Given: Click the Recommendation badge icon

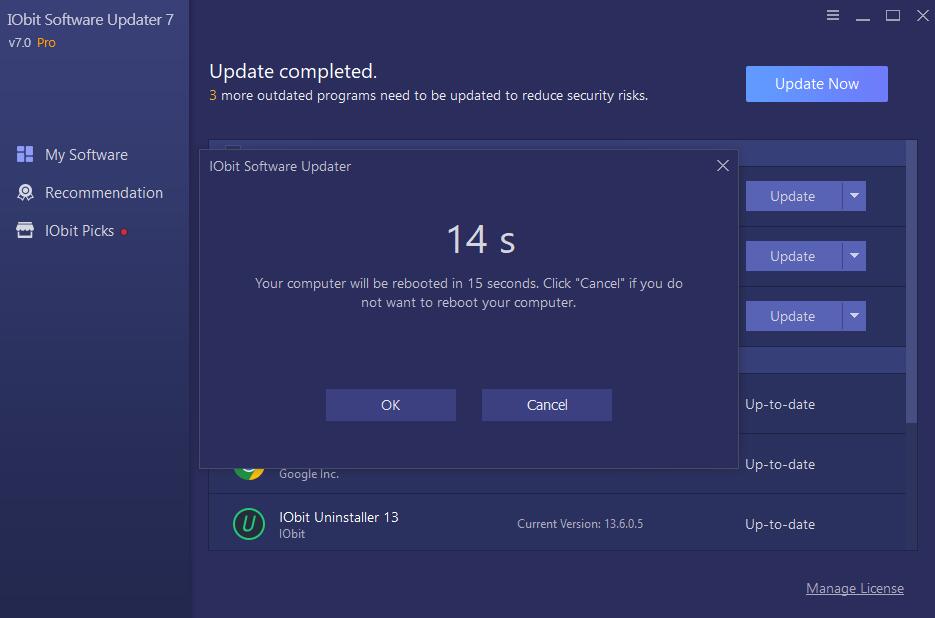Looking at the screenshot, I should (x=25, y=193).
